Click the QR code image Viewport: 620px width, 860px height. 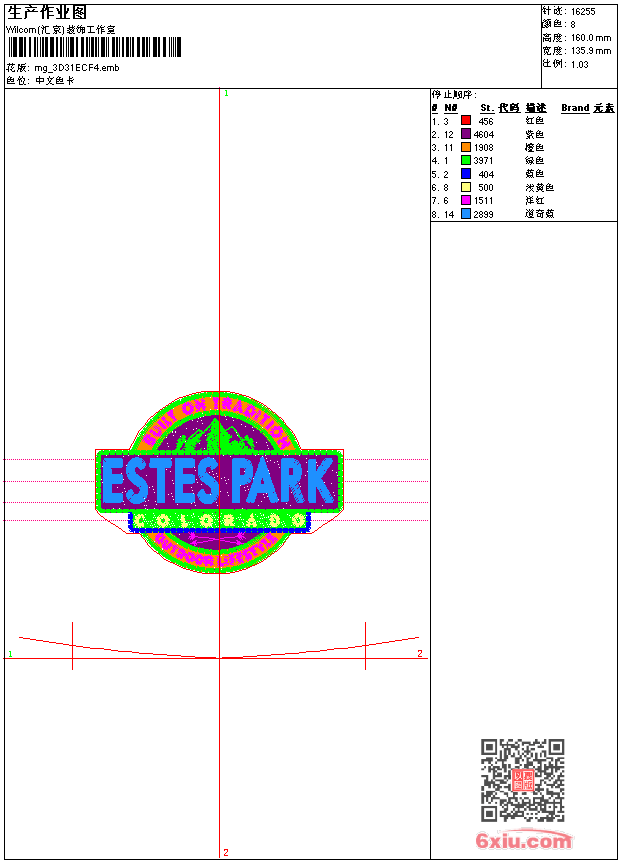point(523,780)
